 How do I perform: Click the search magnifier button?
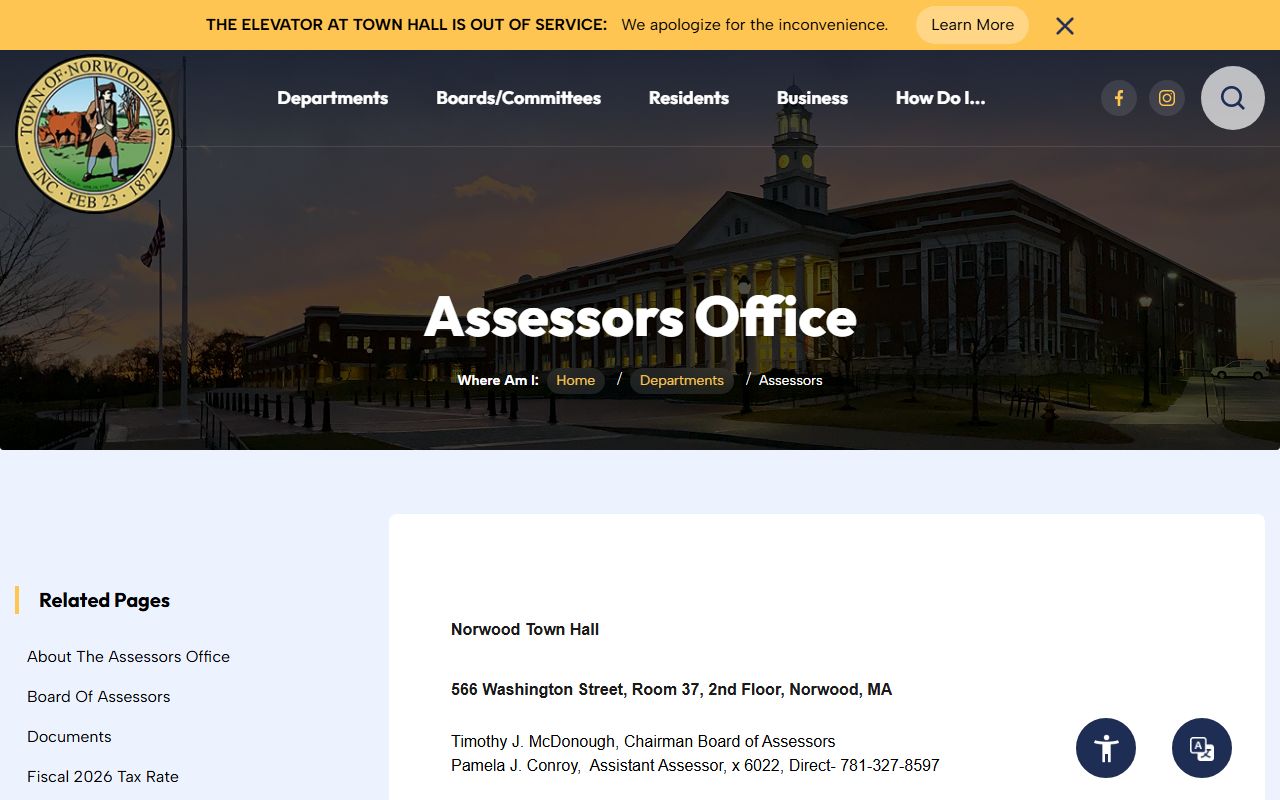click(1233, 98)
